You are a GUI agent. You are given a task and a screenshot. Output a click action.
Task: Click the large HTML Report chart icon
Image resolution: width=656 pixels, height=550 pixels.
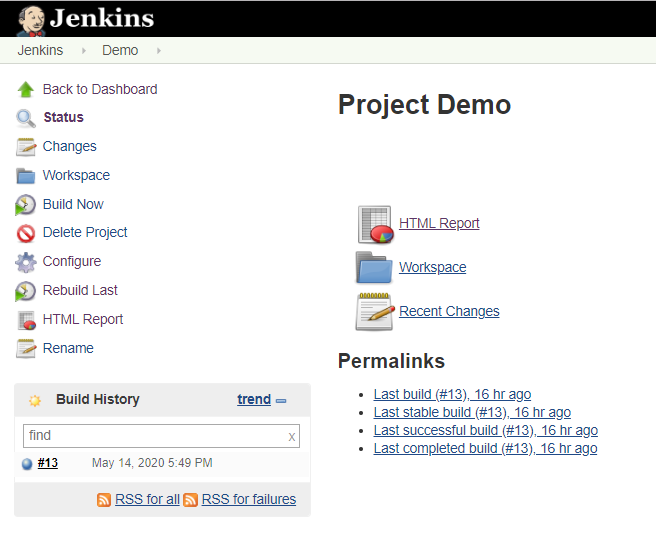[375, 225]
